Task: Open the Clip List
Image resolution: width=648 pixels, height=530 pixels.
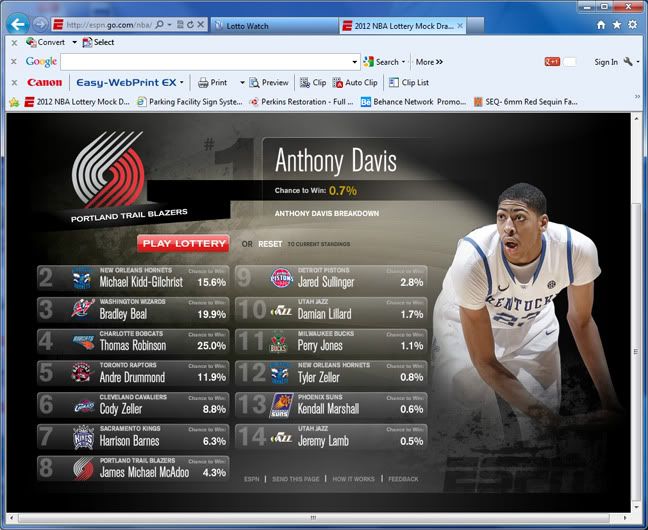Action: click(x=409, y=83)
